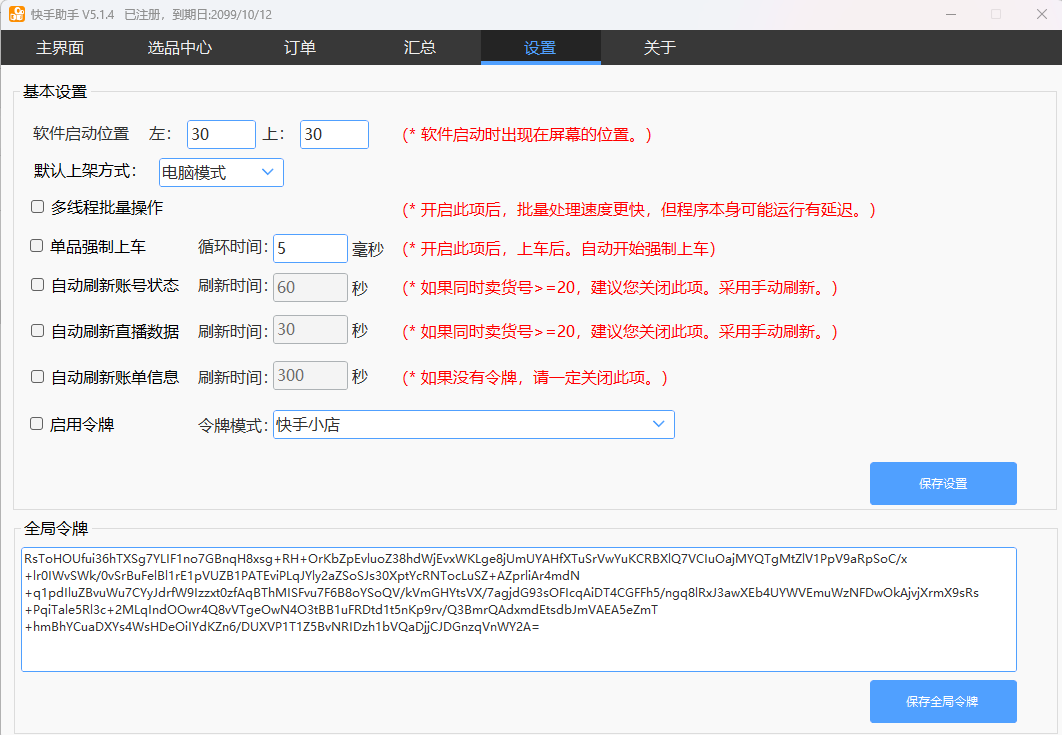Expand the 默认上架方式 dropdown showing 电脑模式
This screenshot has width=1062, height=735.
coord(221,173)
